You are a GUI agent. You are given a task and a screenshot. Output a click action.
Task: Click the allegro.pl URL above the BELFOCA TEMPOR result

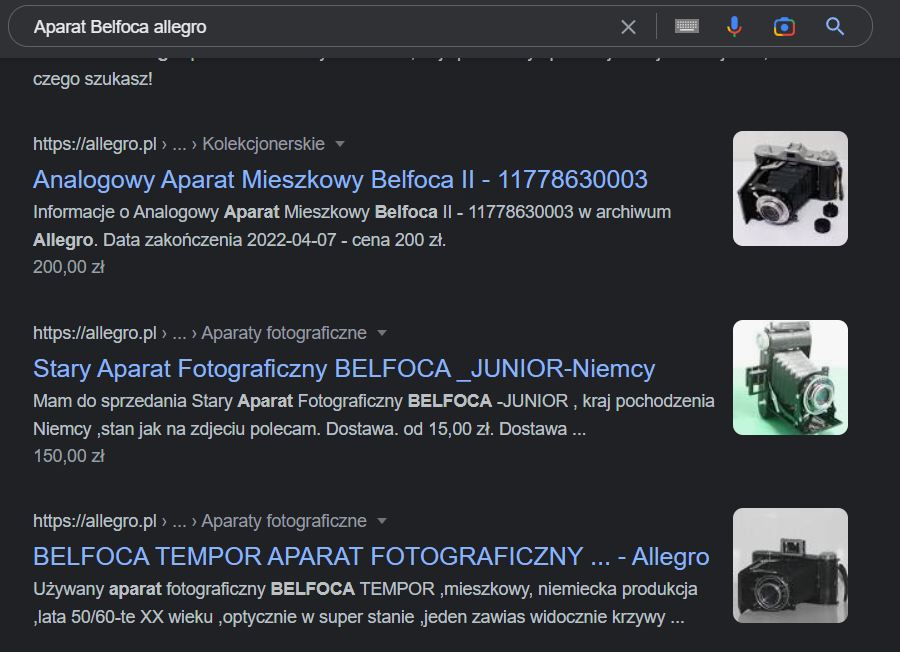click(95, 521)
